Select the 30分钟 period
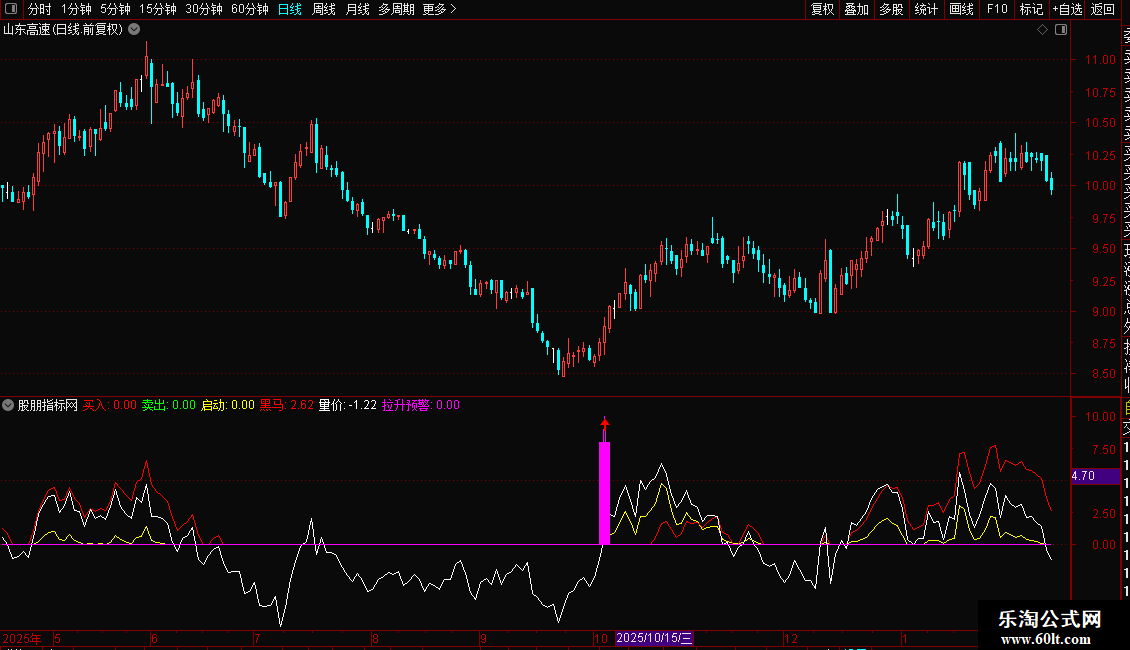Screen dimensions: 1130x650 click(204, 9)
